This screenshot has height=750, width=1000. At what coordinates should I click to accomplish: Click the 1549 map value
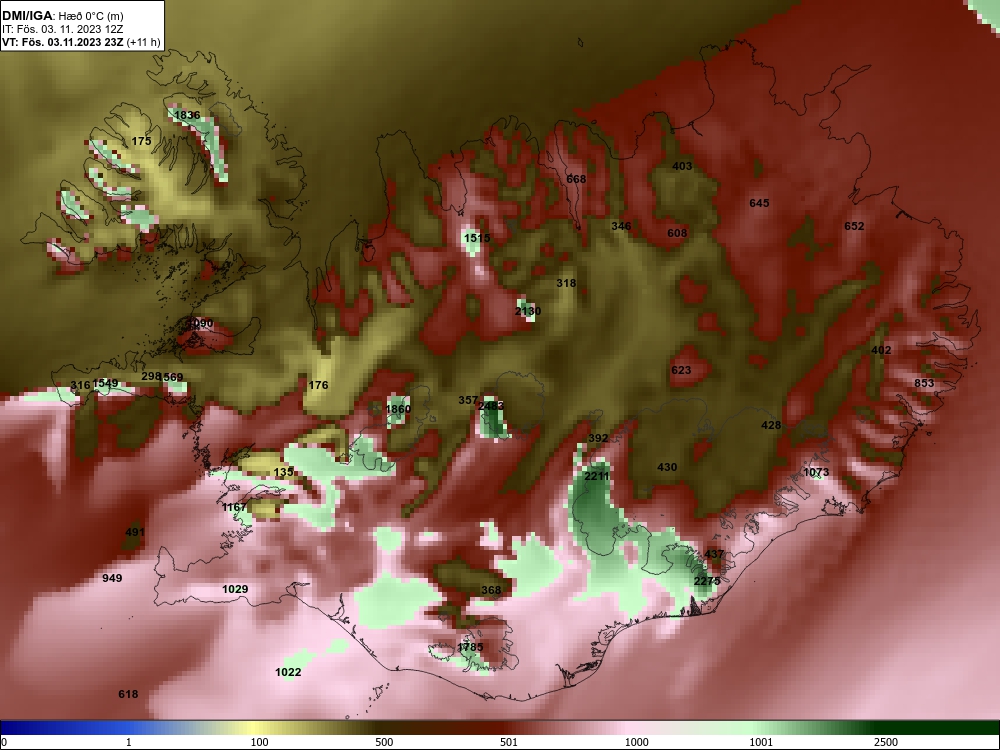click(105, 383)
